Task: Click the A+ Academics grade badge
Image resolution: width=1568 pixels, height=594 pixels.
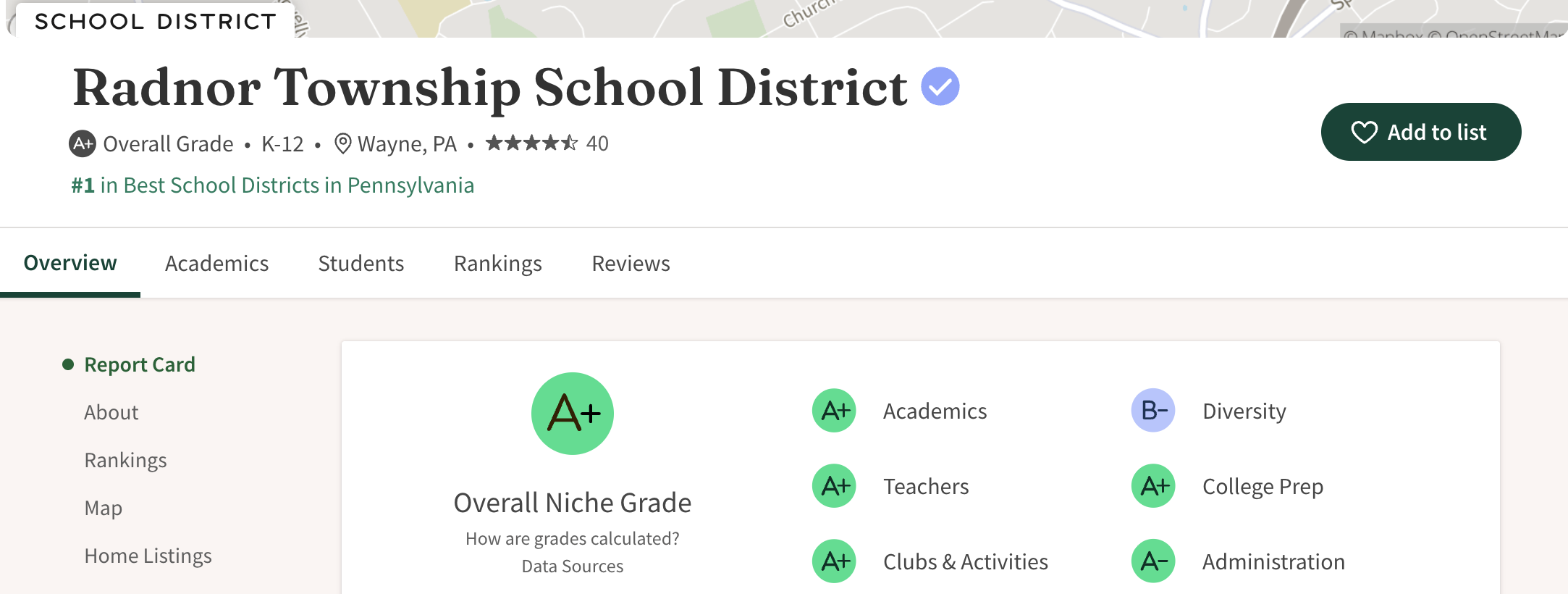Action: point(834,411)
